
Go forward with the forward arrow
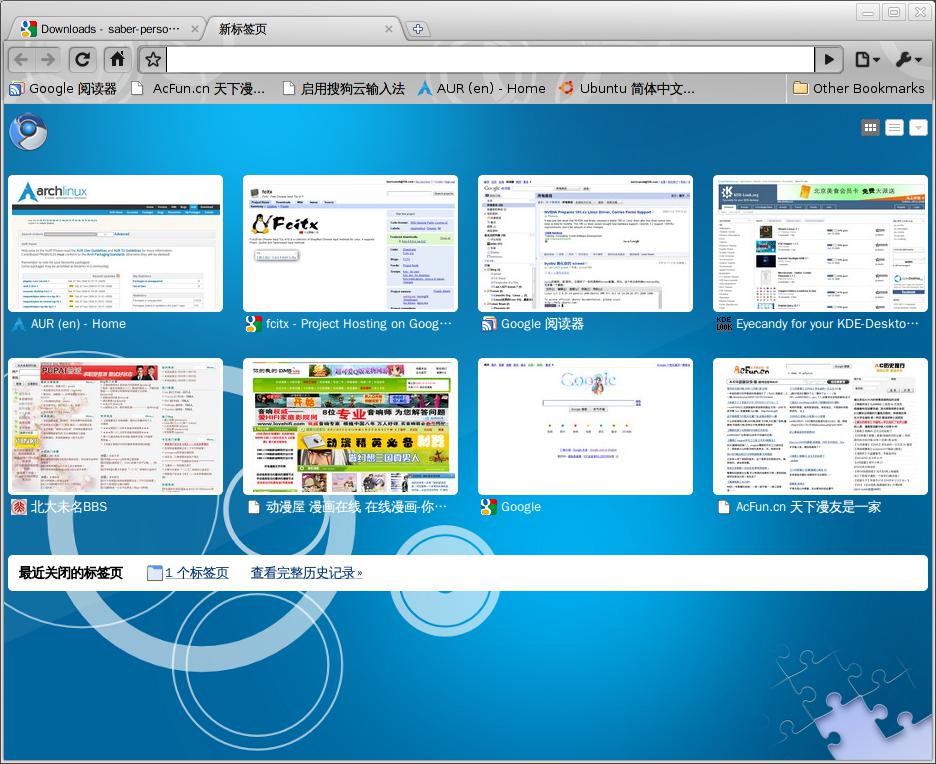[48, 60]
